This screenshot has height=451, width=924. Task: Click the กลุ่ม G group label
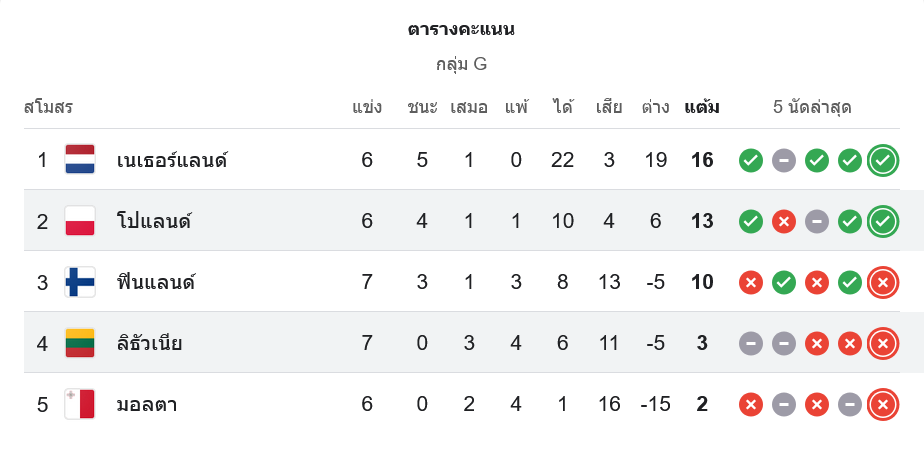click(461, 64)
